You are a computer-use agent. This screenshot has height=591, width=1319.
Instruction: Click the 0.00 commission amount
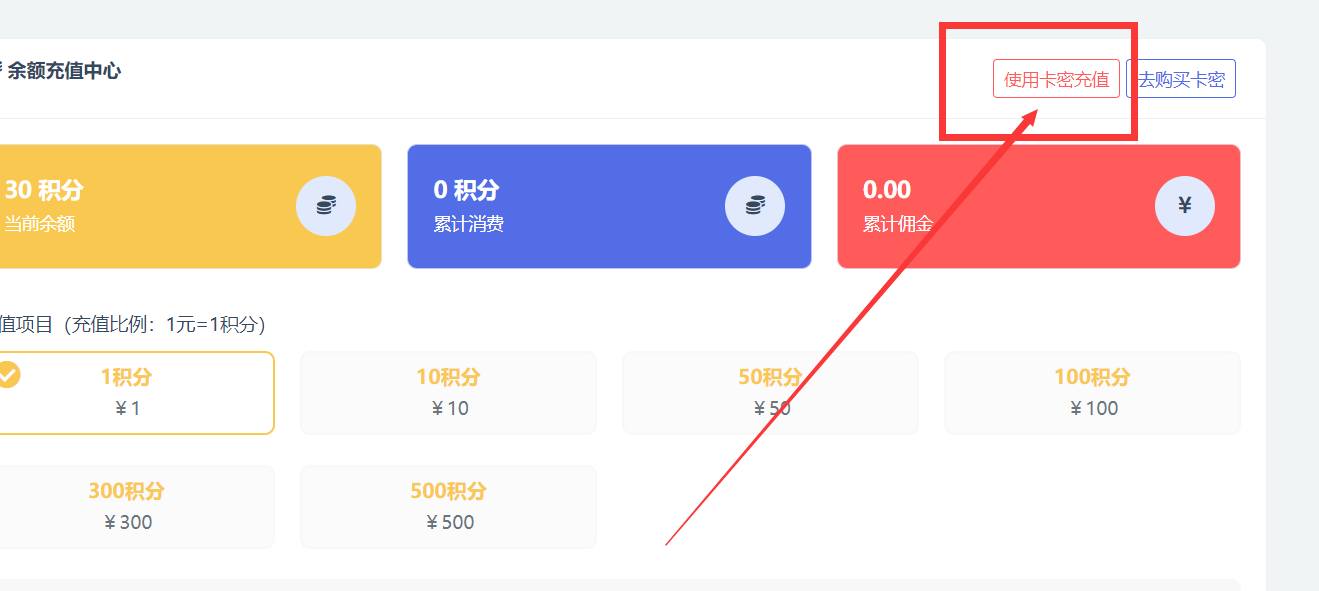click(x=887, y=190)
